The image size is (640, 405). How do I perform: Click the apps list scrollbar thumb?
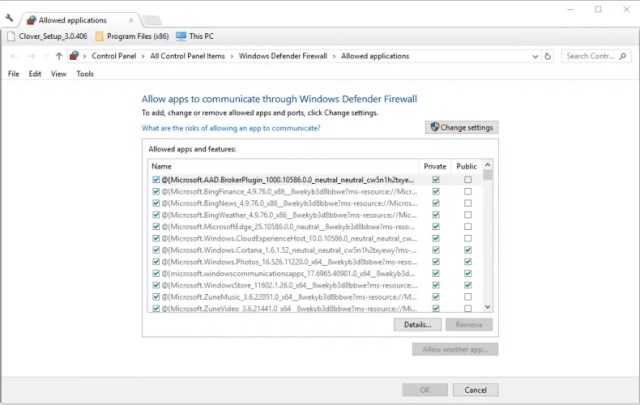point(488,175)
